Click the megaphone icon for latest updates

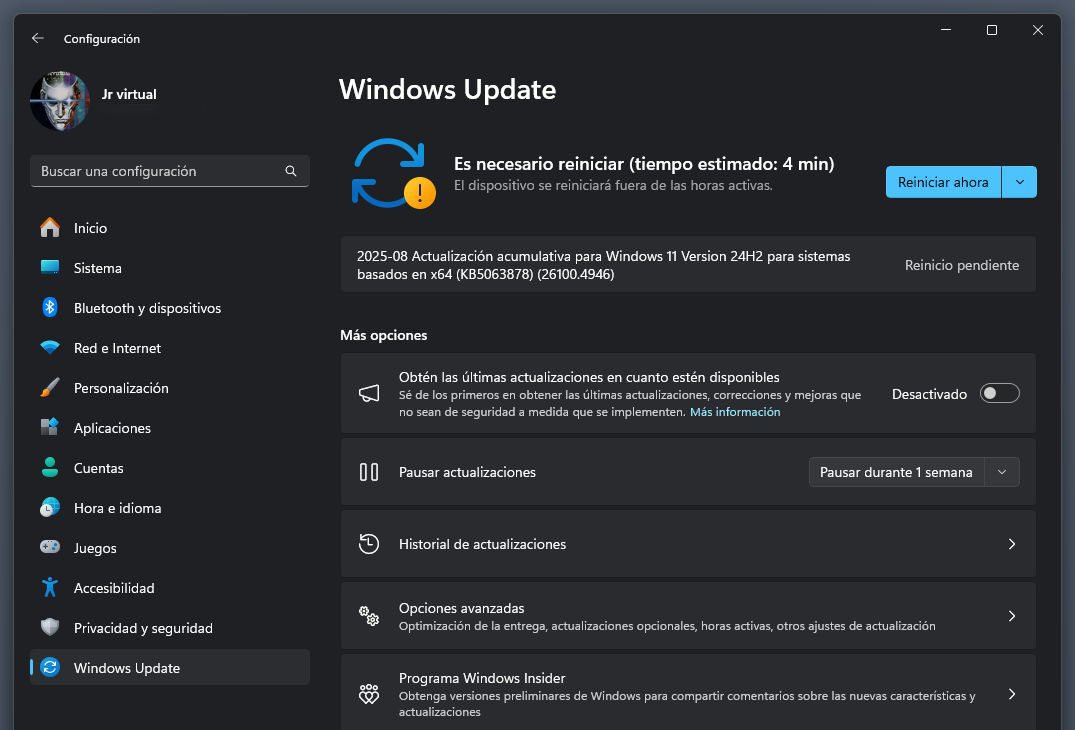click(x=369, y=393)
